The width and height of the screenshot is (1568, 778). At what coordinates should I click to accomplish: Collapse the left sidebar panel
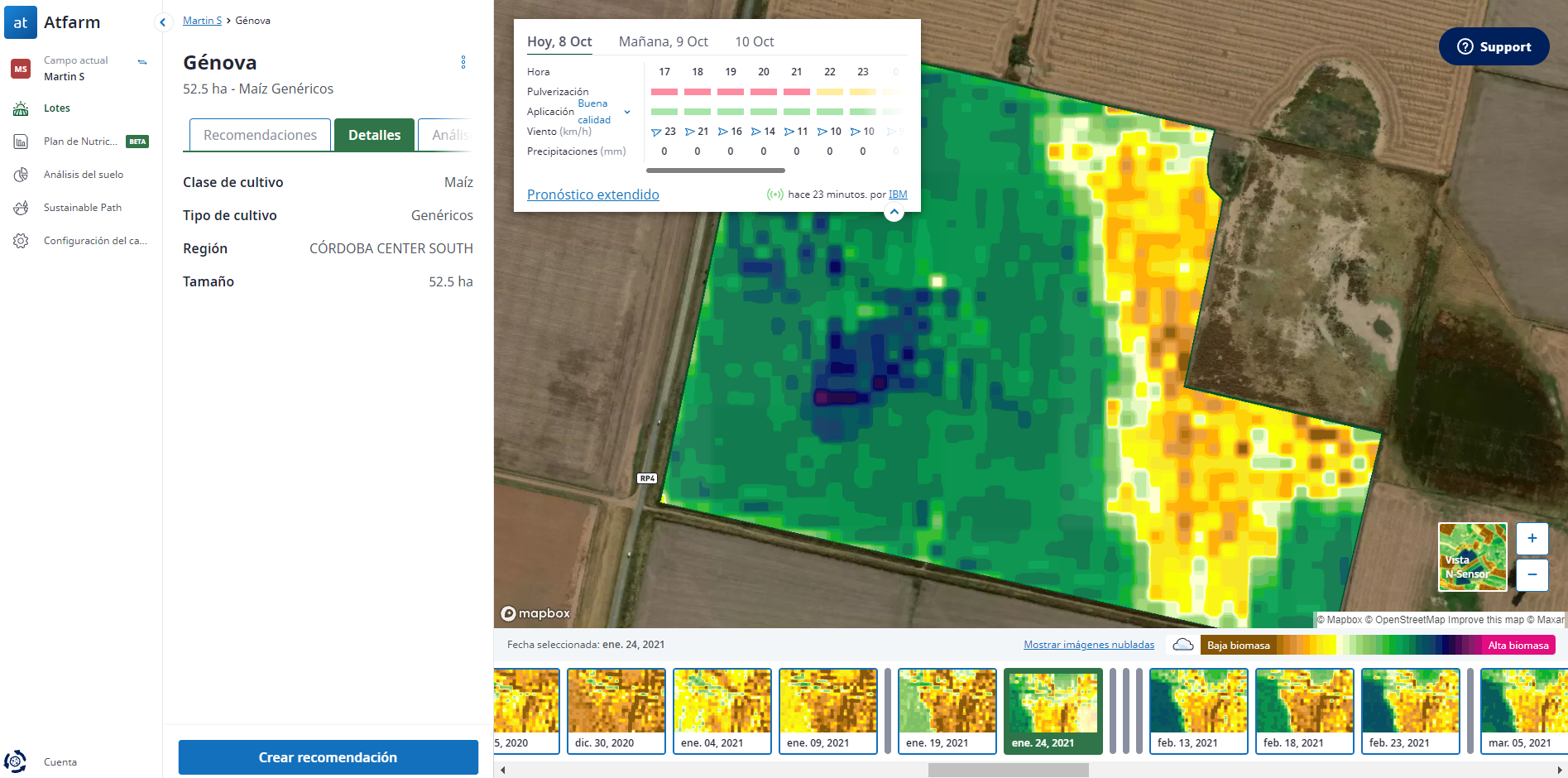coord(163,22)
